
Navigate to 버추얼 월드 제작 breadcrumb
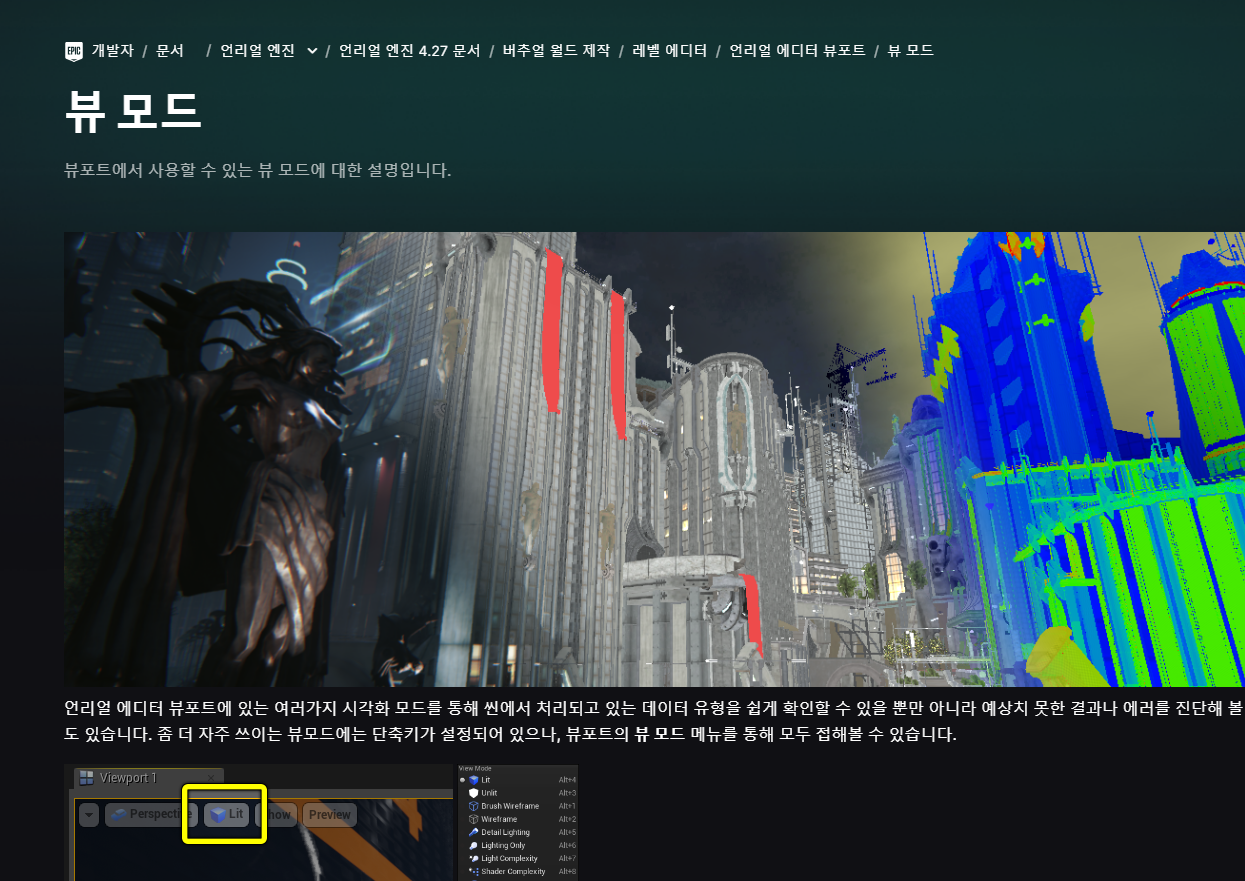pyautogui.click(x=556, y=50)
